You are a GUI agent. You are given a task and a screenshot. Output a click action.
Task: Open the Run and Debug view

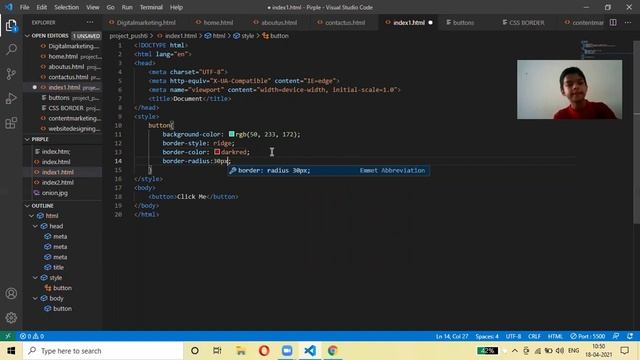[11, 98]
